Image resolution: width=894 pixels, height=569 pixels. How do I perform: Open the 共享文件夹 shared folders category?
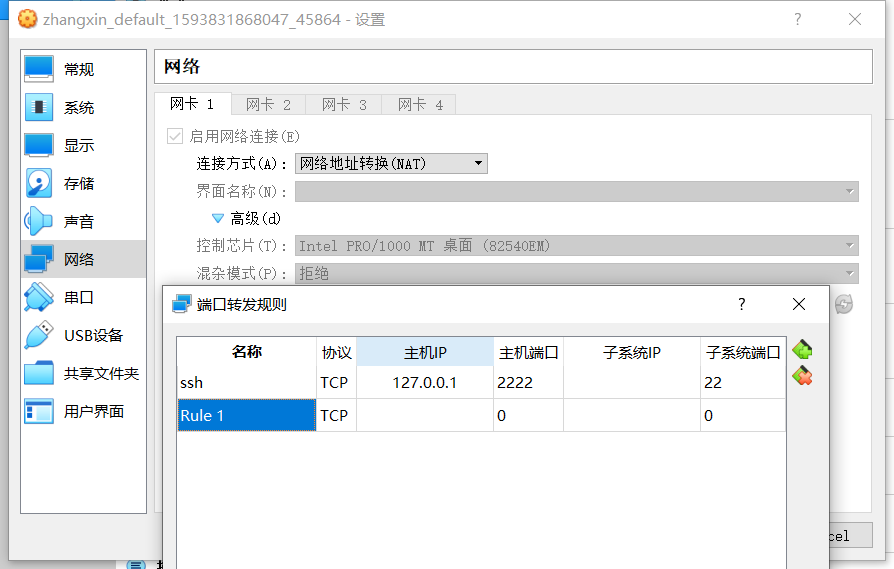pos(100,373)
